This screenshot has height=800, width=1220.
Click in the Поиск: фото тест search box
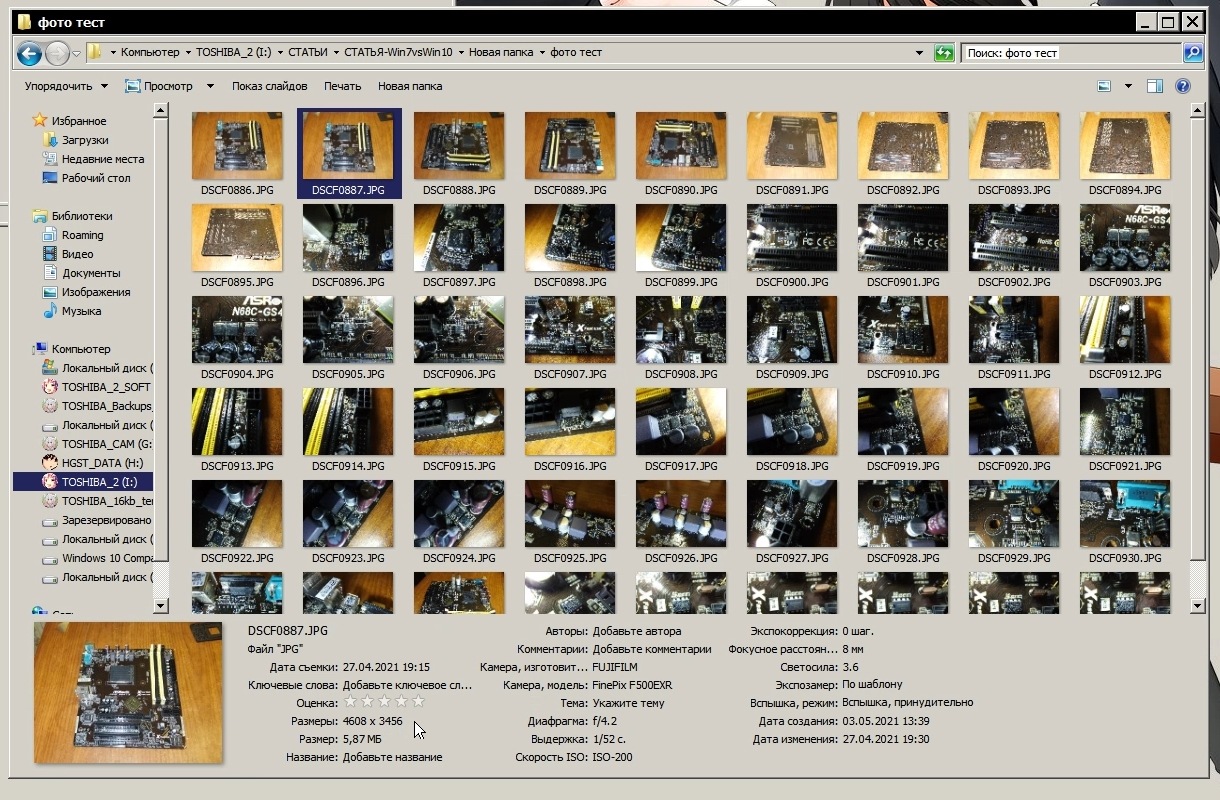[x=1070, y=53]
